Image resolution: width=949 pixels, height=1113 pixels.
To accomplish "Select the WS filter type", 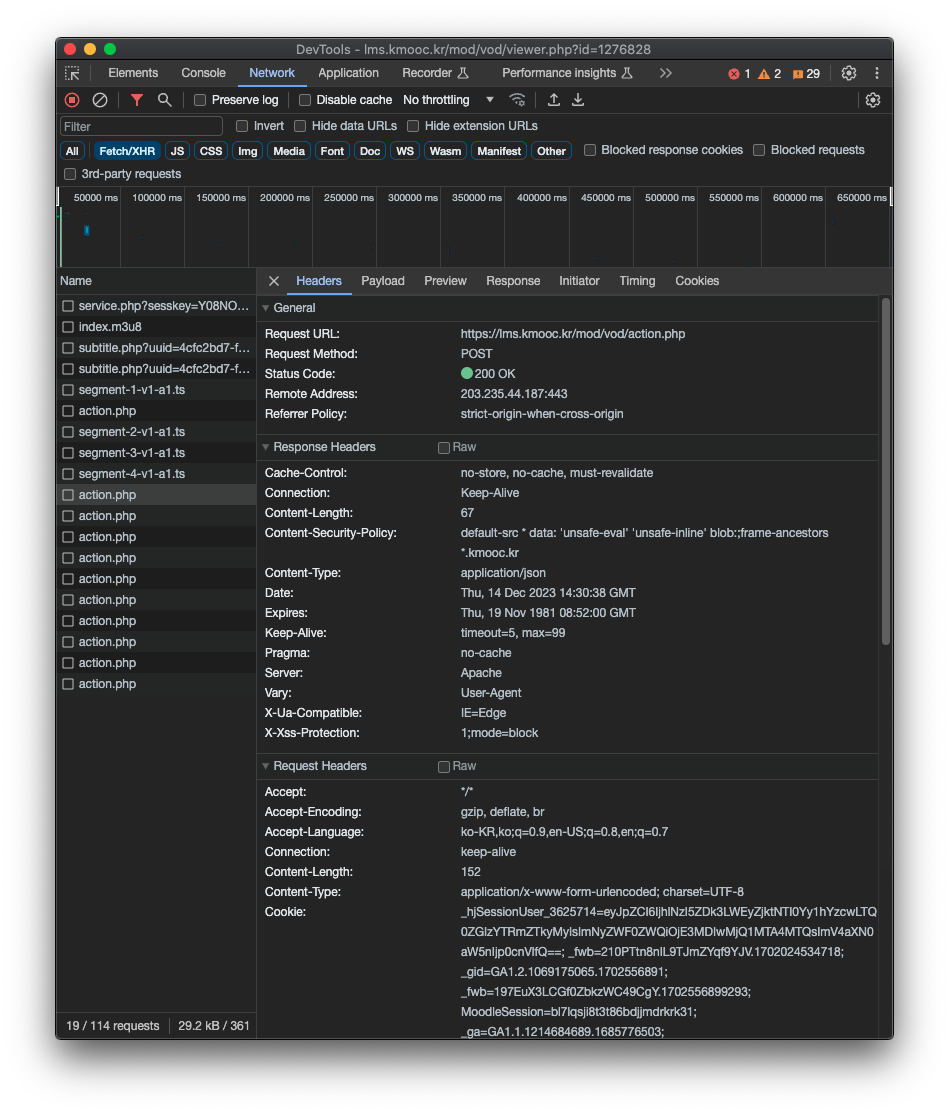I will click(405, 151).
